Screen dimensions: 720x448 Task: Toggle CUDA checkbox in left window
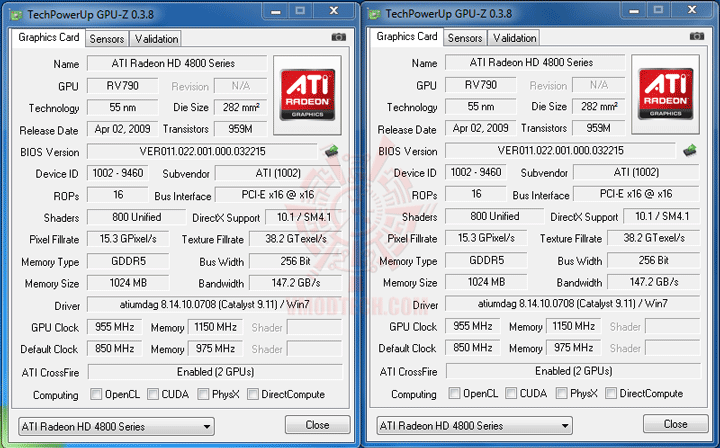point(153,394)
